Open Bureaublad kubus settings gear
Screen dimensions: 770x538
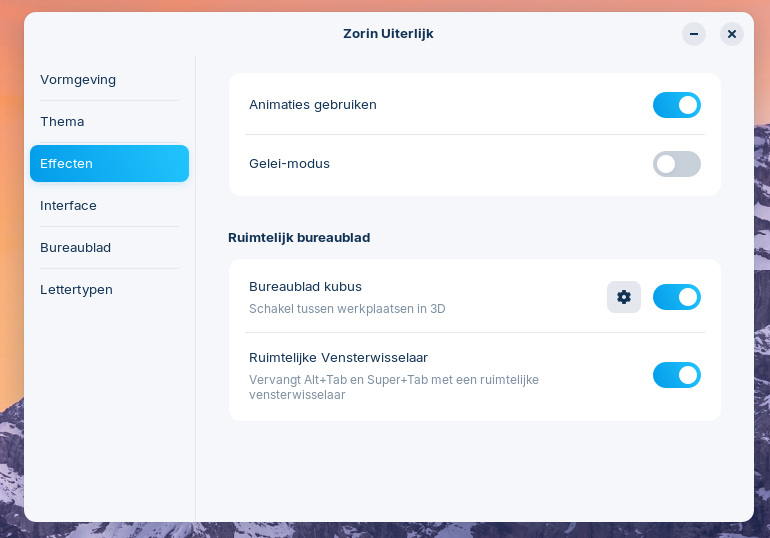[x=624, y=297]
